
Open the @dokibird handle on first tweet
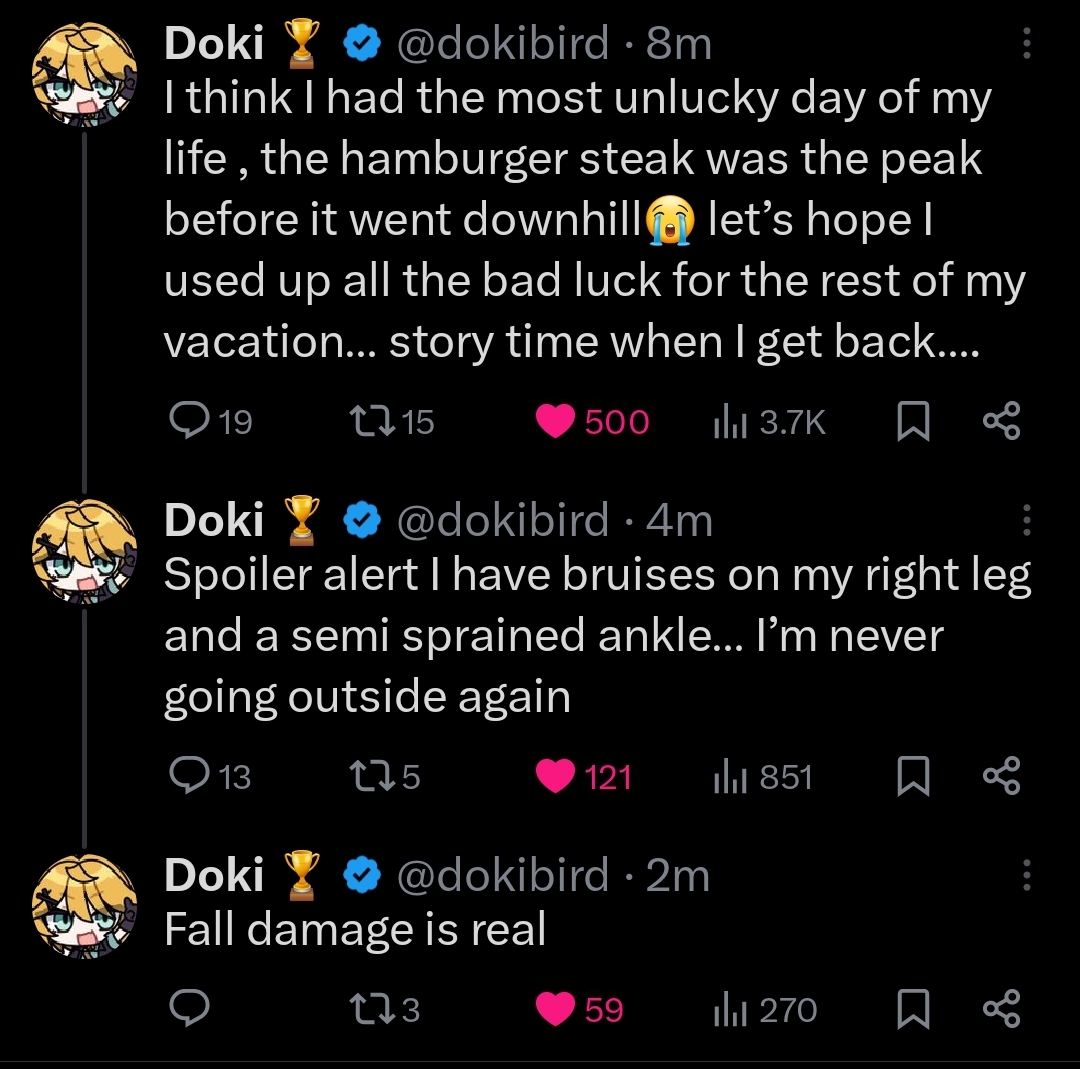tap(503, 43)
